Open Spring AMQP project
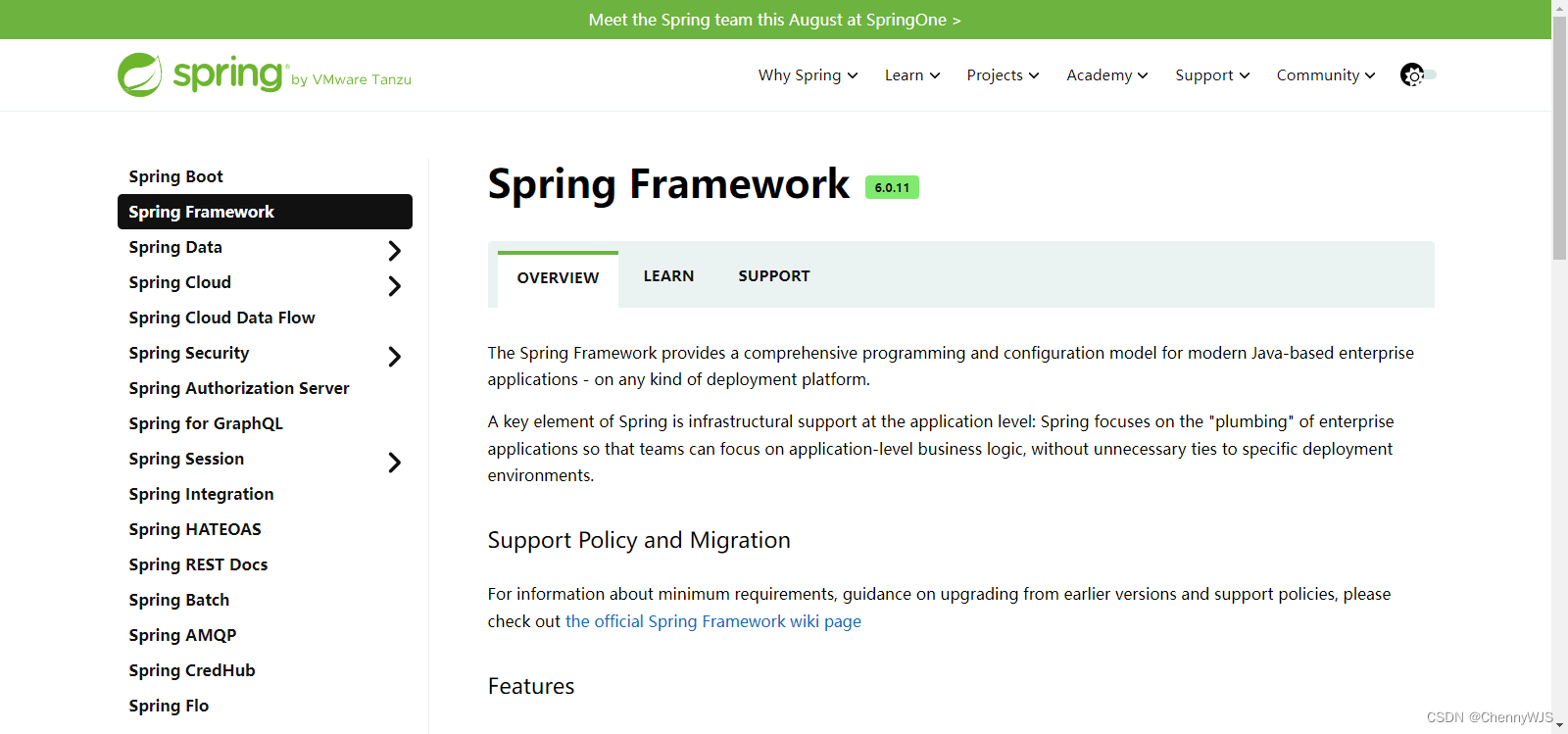The image size is (1568, 734). 182,635
